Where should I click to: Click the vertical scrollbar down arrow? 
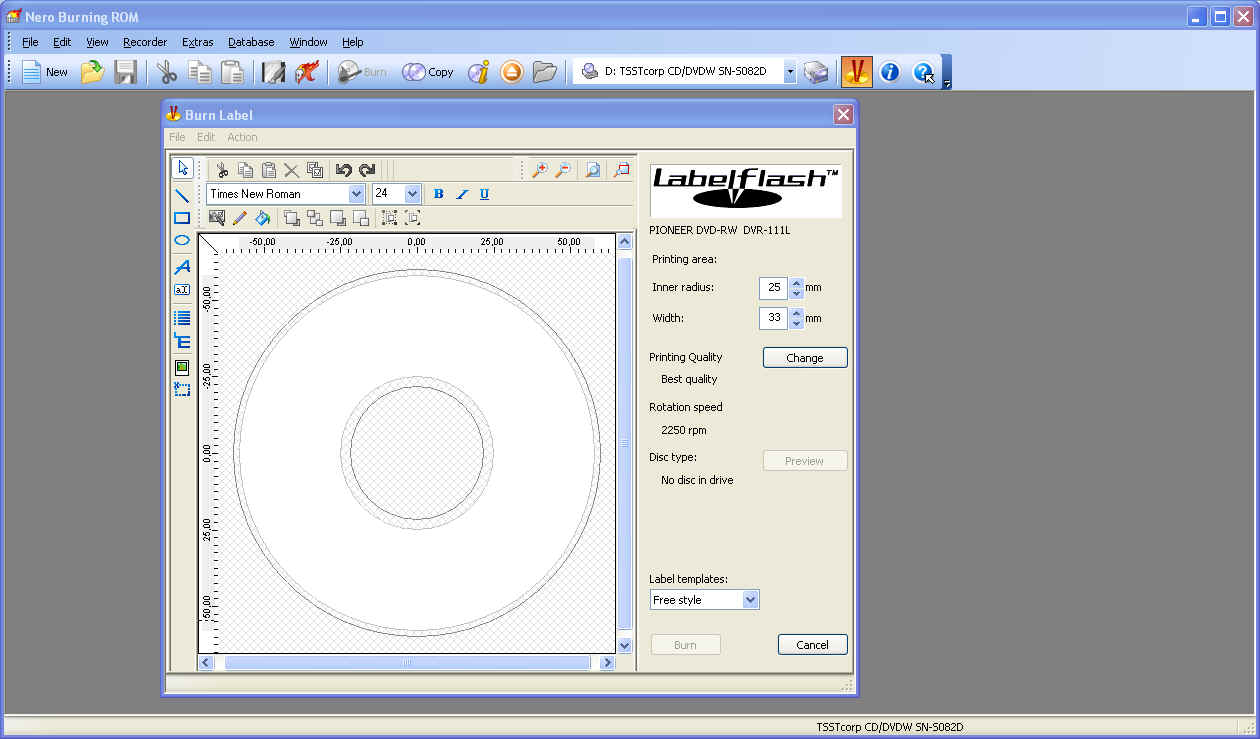click(625, 646)
